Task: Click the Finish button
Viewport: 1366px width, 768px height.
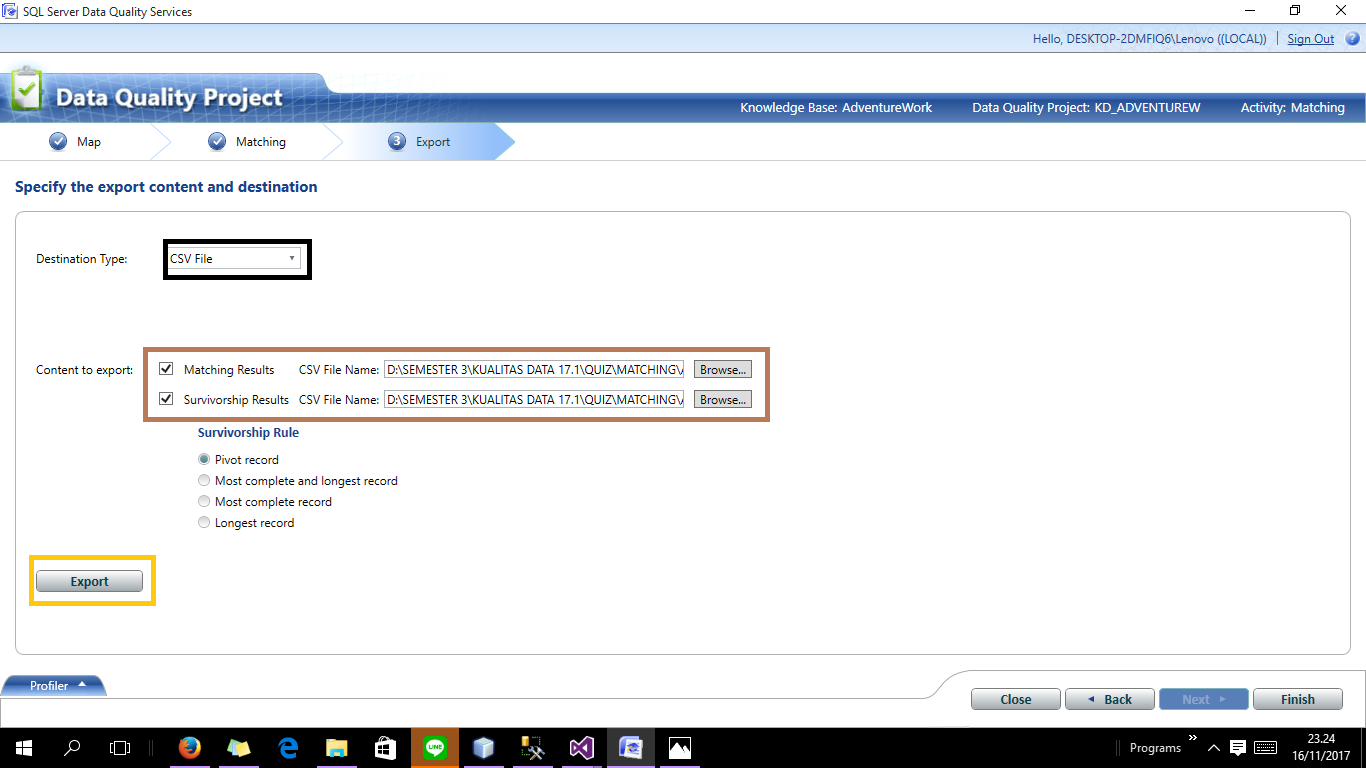Action: pyautogui.click(x=1298, y=699)
